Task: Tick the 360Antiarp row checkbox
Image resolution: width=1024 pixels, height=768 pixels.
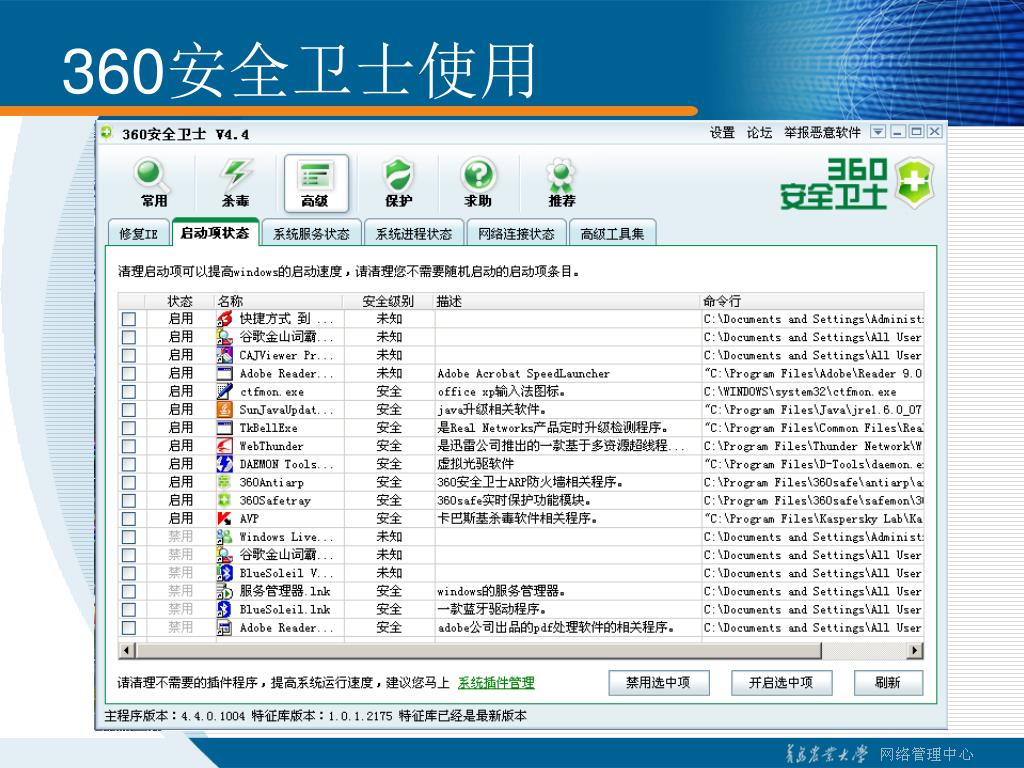Action: 129,482
